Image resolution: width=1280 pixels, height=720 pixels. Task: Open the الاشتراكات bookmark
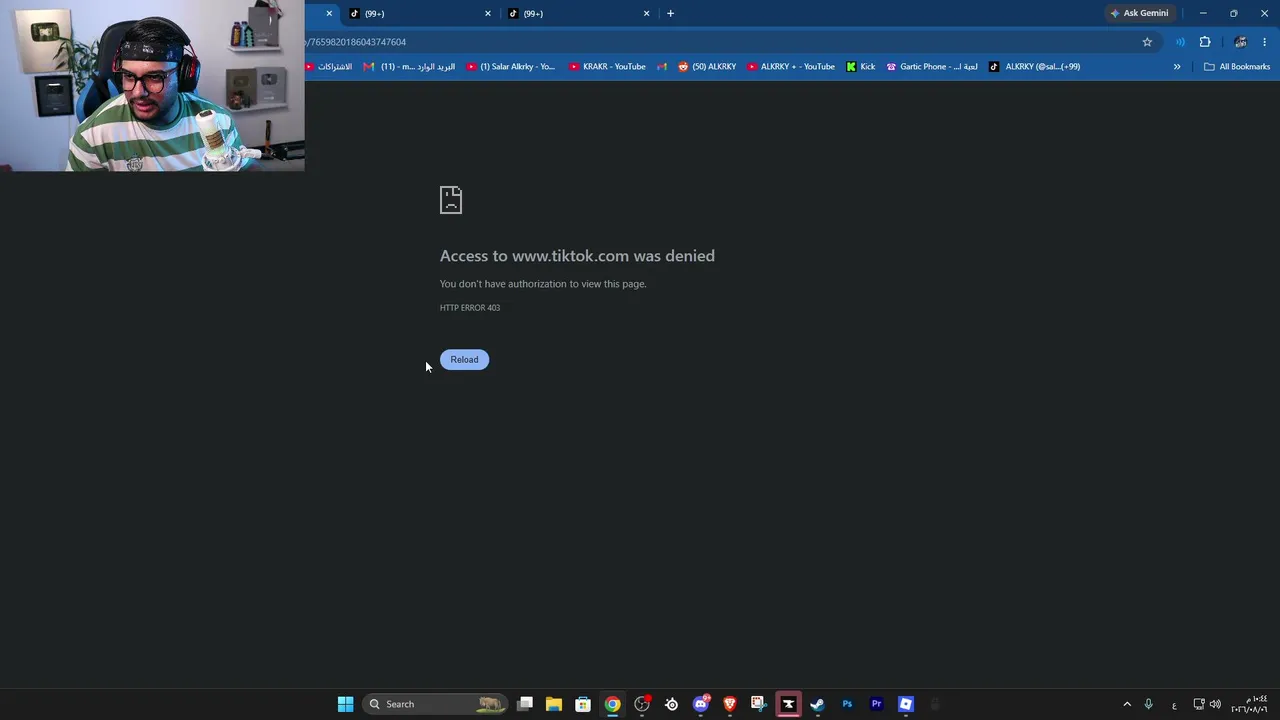[329, 67]
